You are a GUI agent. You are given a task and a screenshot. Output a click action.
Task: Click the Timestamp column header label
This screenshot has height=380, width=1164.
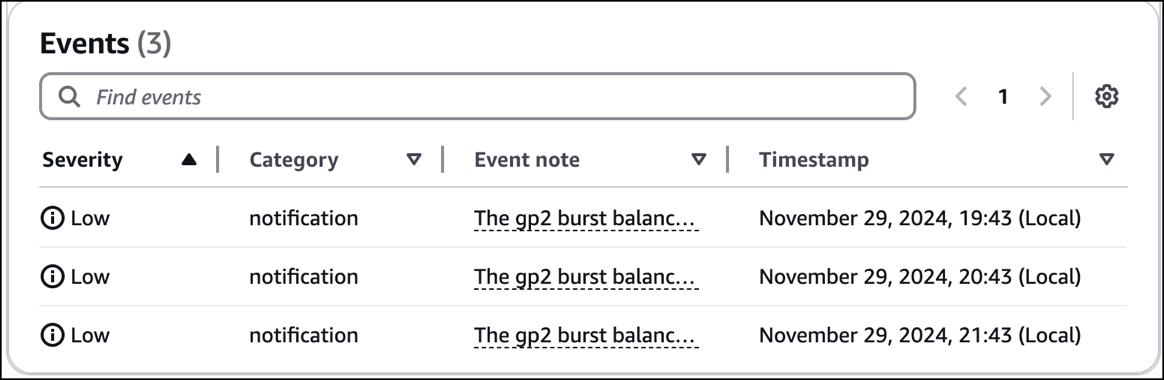click(x=814, y=160)
